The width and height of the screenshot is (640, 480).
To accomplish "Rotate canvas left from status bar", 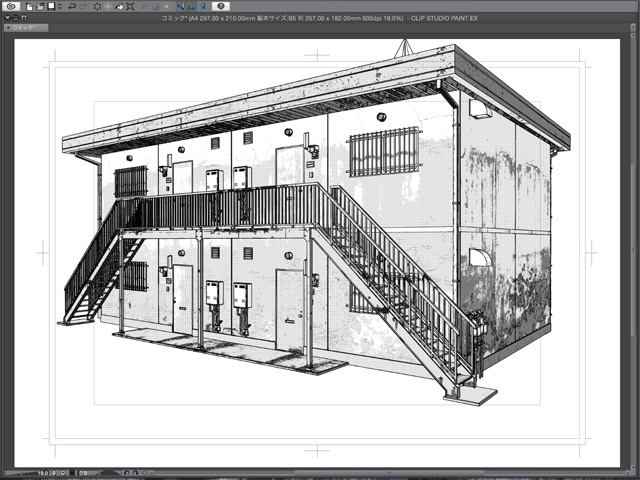I will (x=127, y=473).
